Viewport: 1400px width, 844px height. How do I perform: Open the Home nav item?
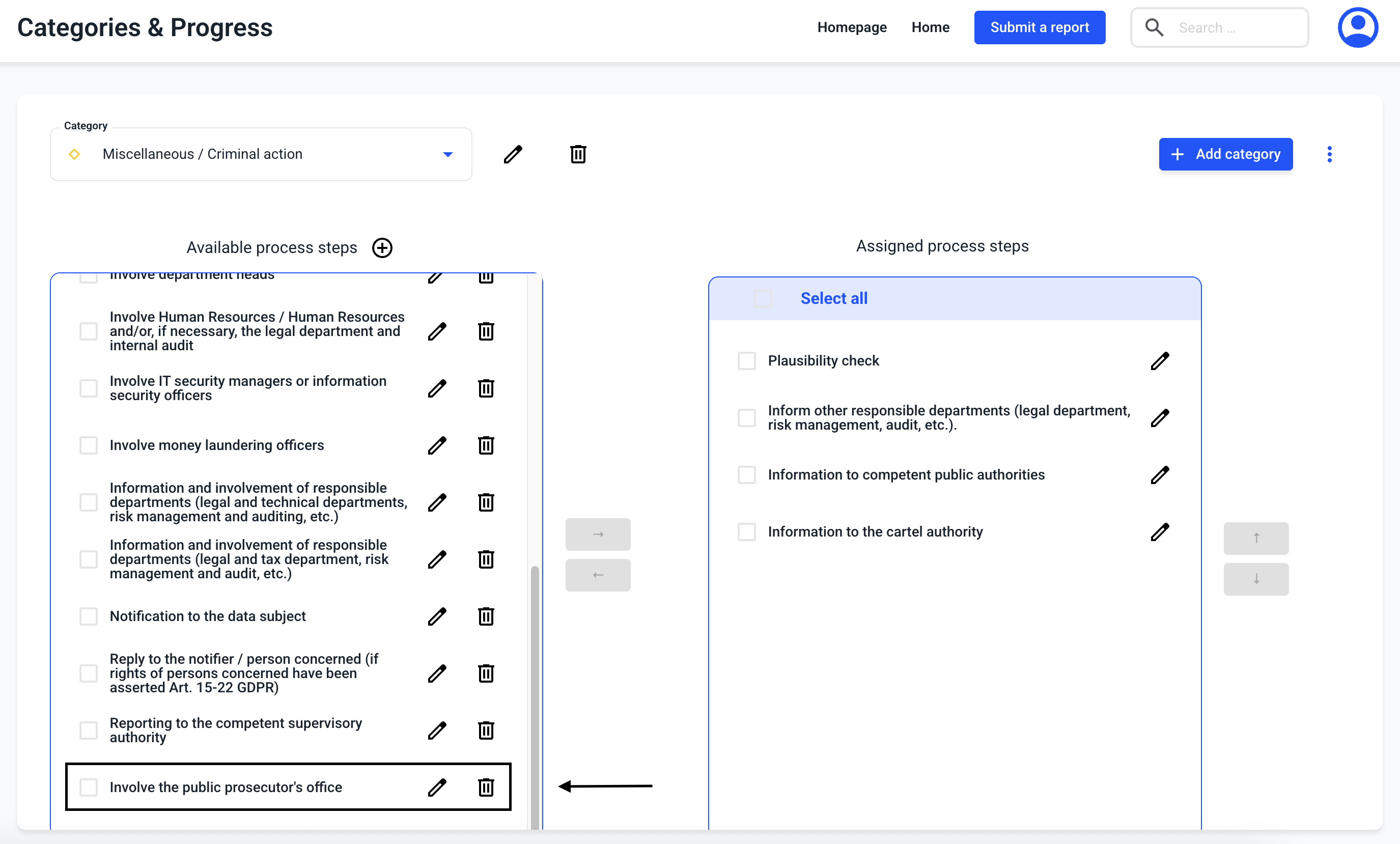coord(930,27)
